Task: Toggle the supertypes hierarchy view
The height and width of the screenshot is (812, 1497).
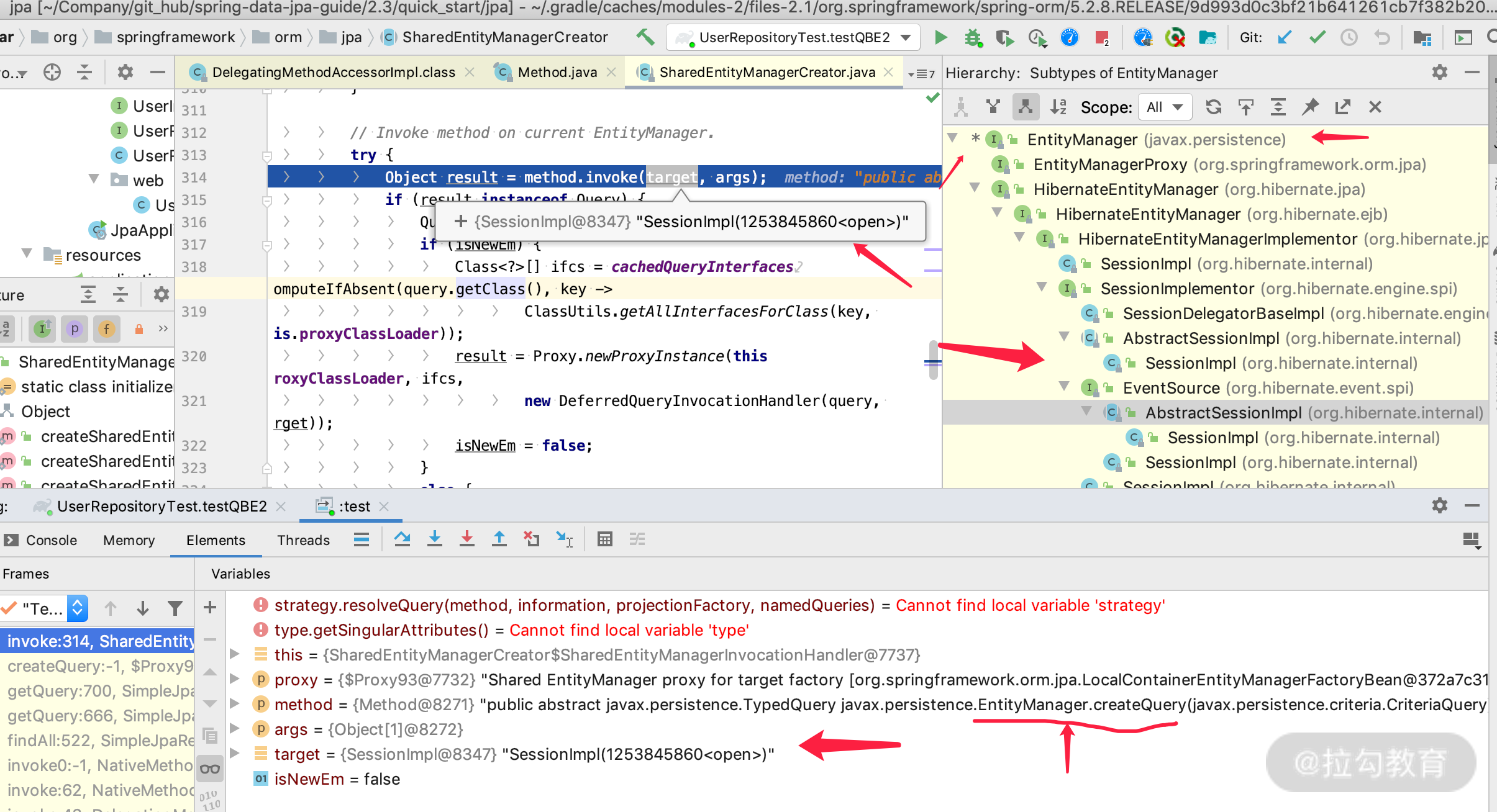Action: pos(993,107)
